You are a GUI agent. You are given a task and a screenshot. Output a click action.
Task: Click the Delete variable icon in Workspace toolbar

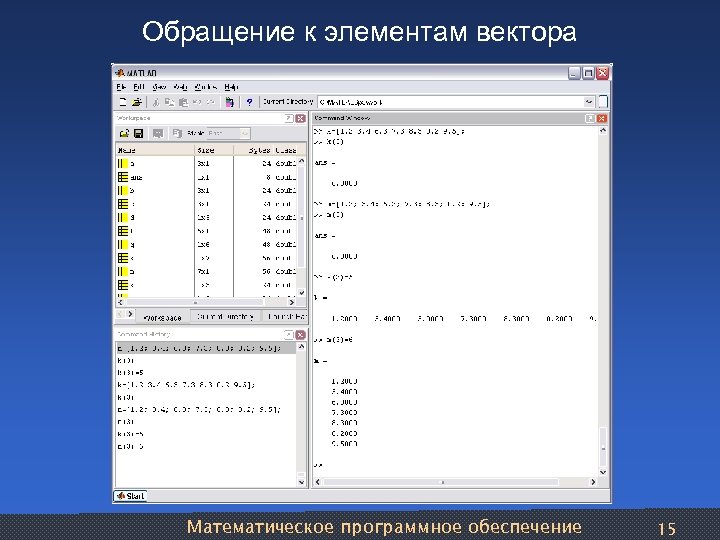pos(177,133)
